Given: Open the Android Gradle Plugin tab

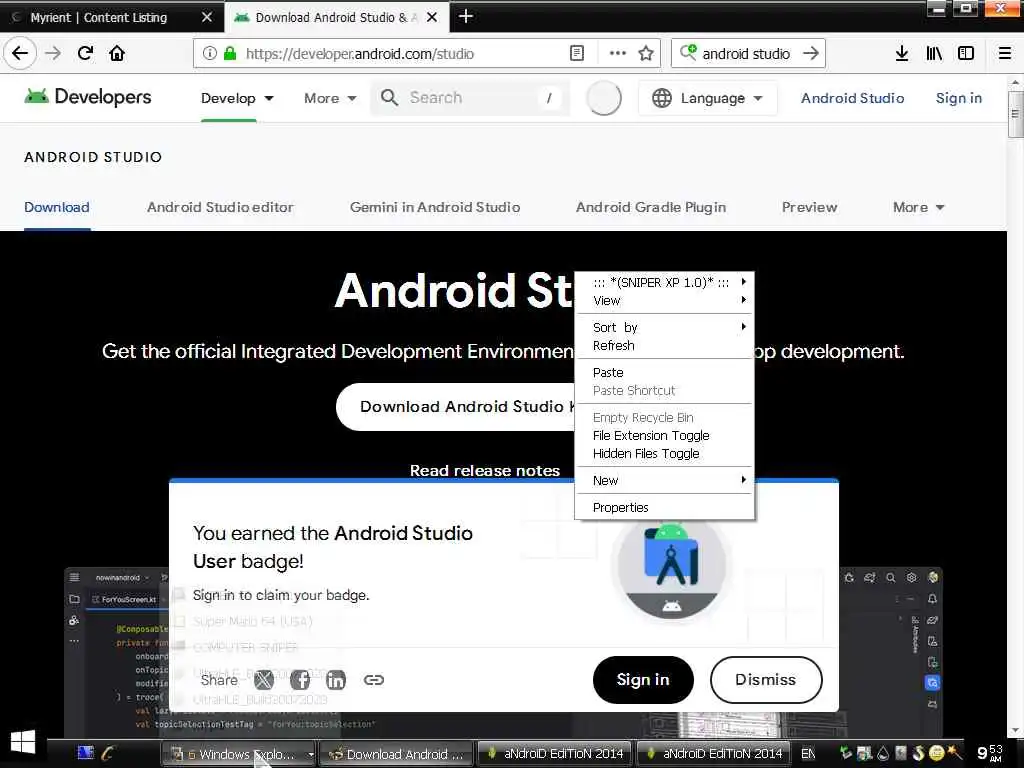Looking at the screenshot, I should click(x=650, y=207).
